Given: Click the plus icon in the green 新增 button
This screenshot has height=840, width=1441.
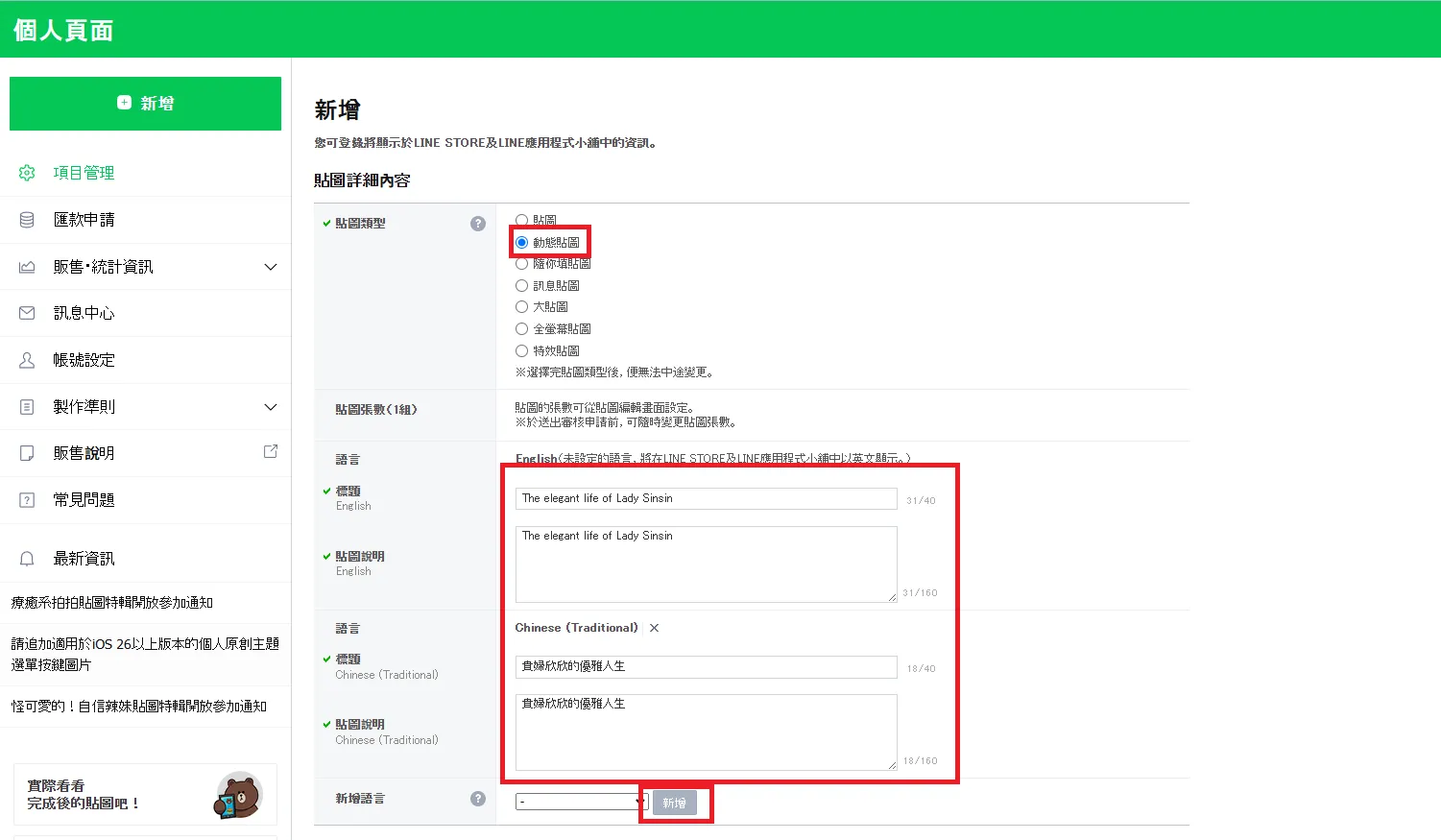Looking at the screenshot, I should (124, 103).
